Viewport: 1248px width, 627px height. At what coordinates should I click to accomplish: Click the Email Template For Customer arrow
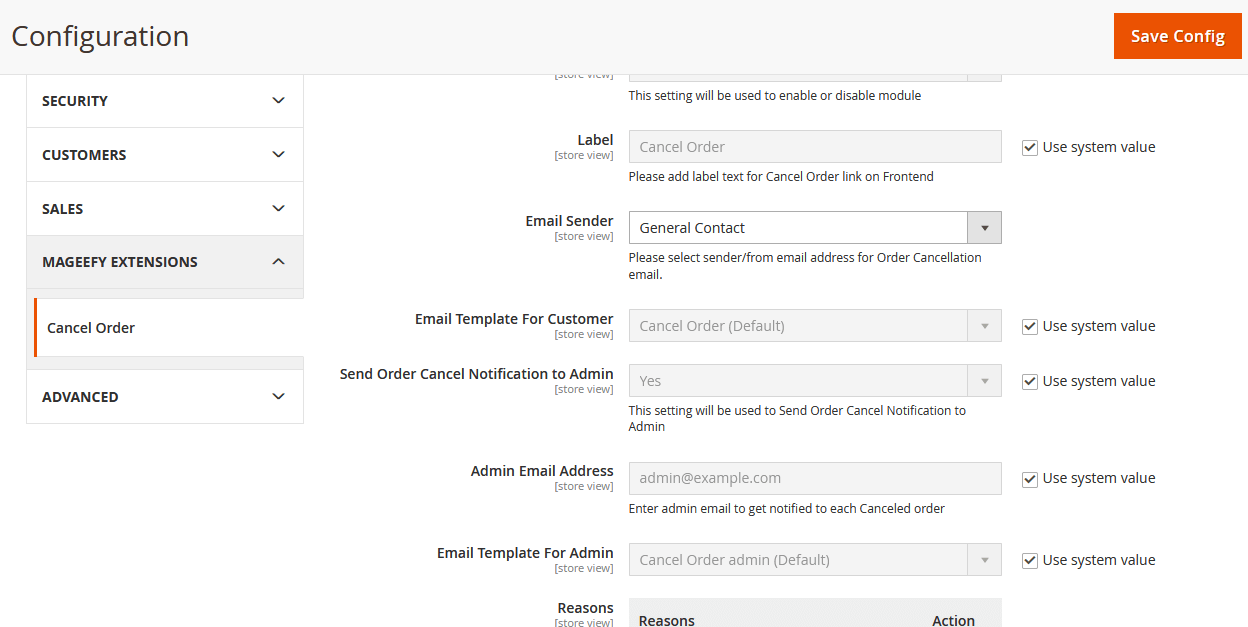[984, 326]
